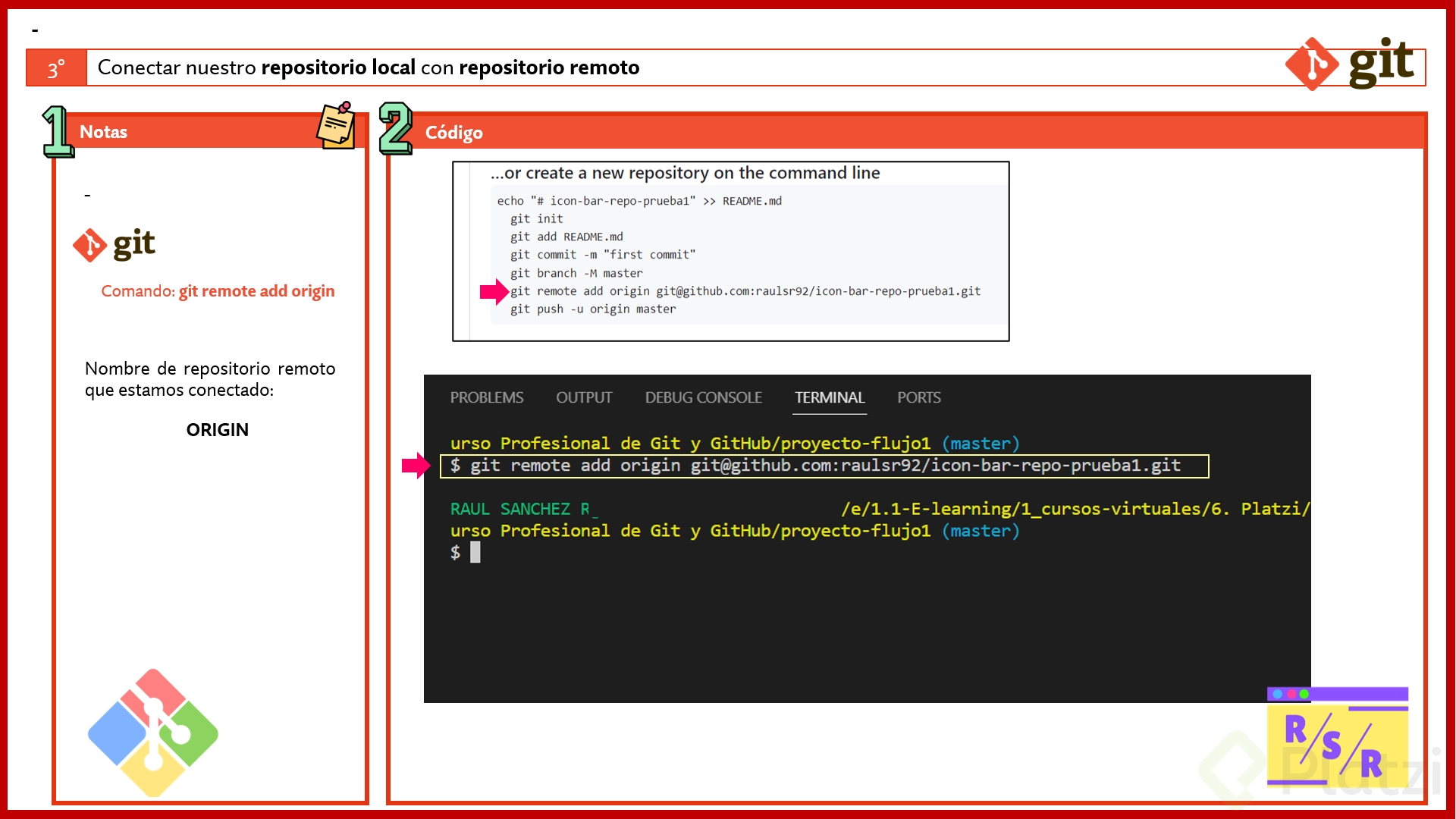
Task: Click 'RAUL SANCHEZ R' in terminal
Action: (x=520, y=509)
